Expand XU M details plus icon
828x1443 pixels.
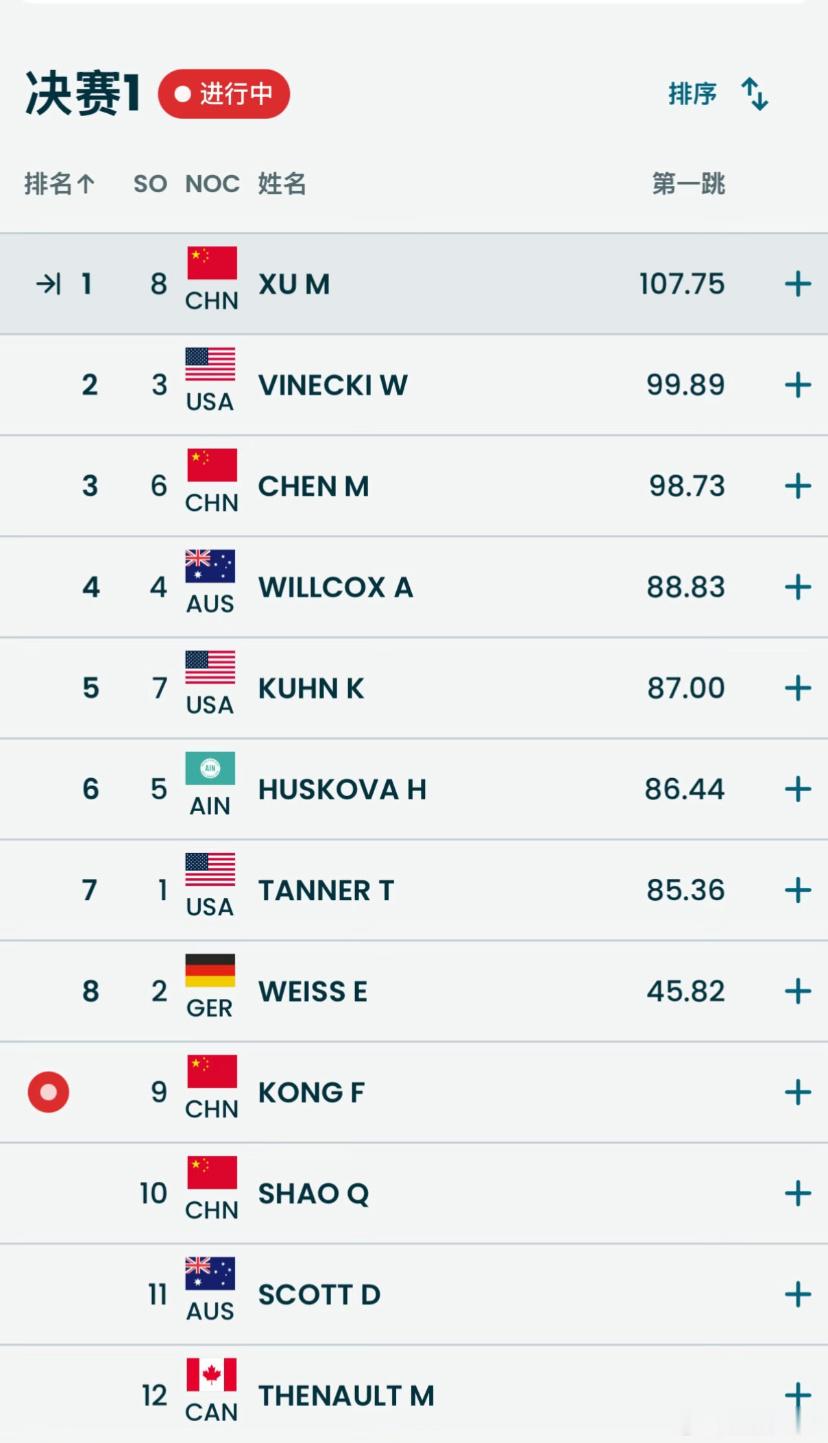tap(797, 284)
